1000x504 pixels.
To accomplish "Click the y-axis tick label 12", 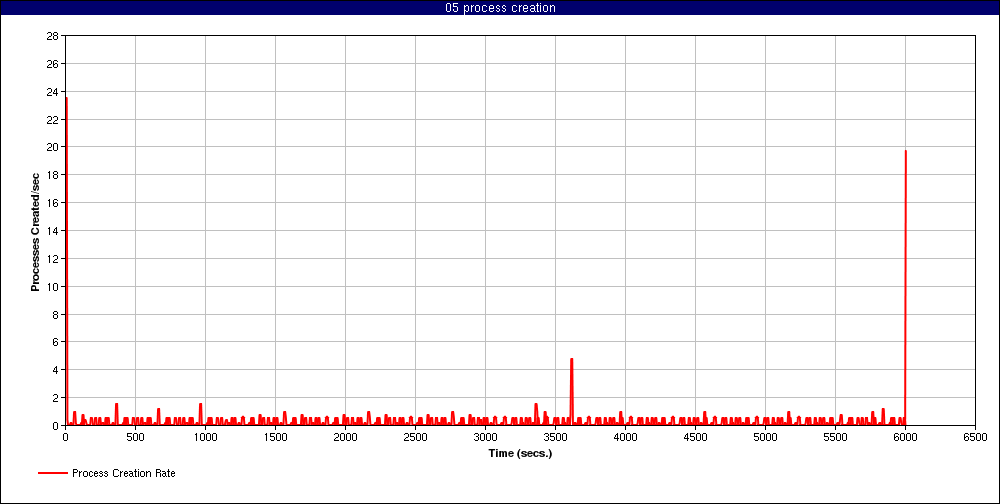I will [x=53, y=258].
